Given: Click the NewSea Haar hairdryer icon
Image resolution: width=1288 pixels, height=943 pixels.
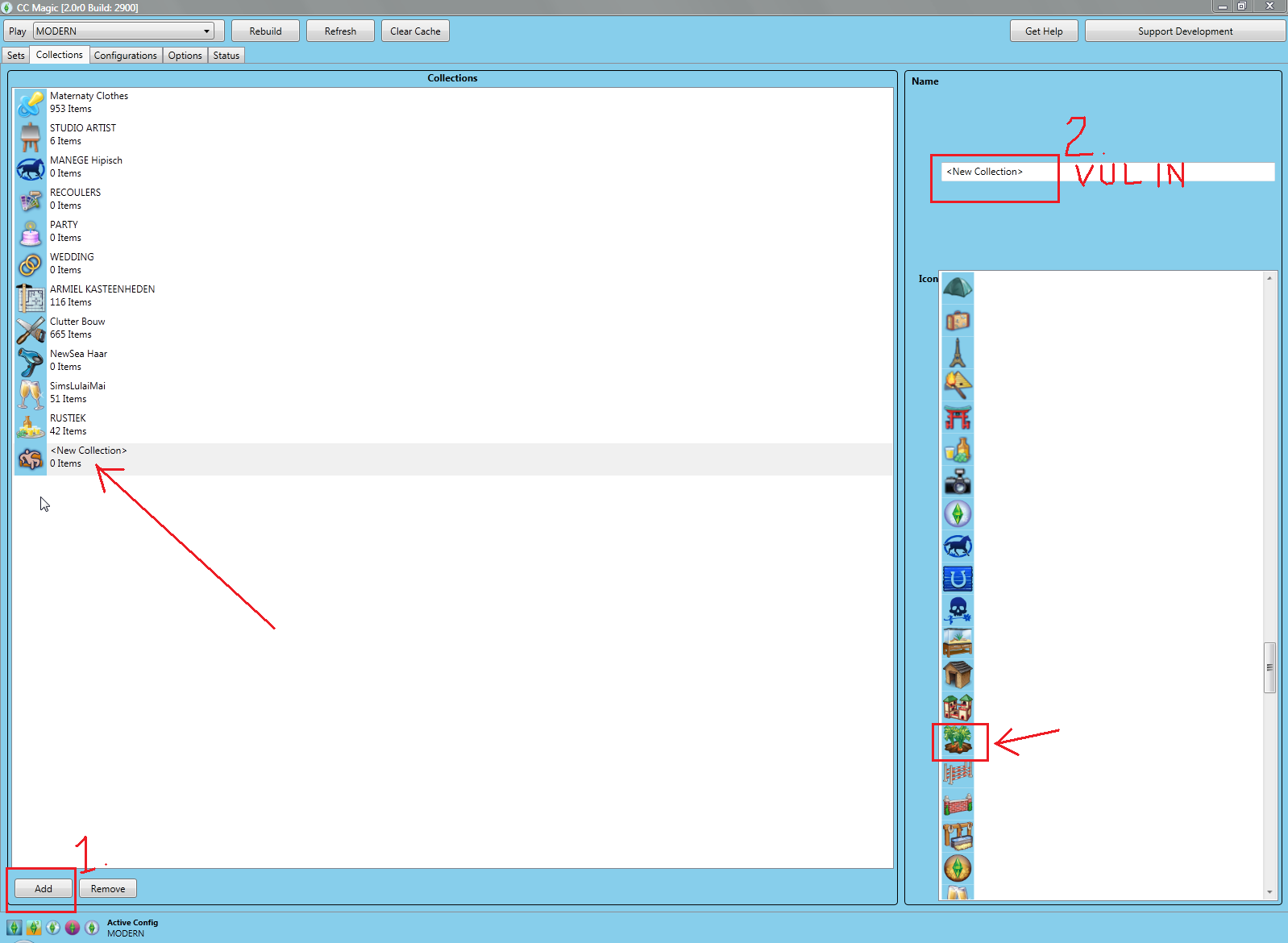Looking at the screenshot, I should [31, 362].
